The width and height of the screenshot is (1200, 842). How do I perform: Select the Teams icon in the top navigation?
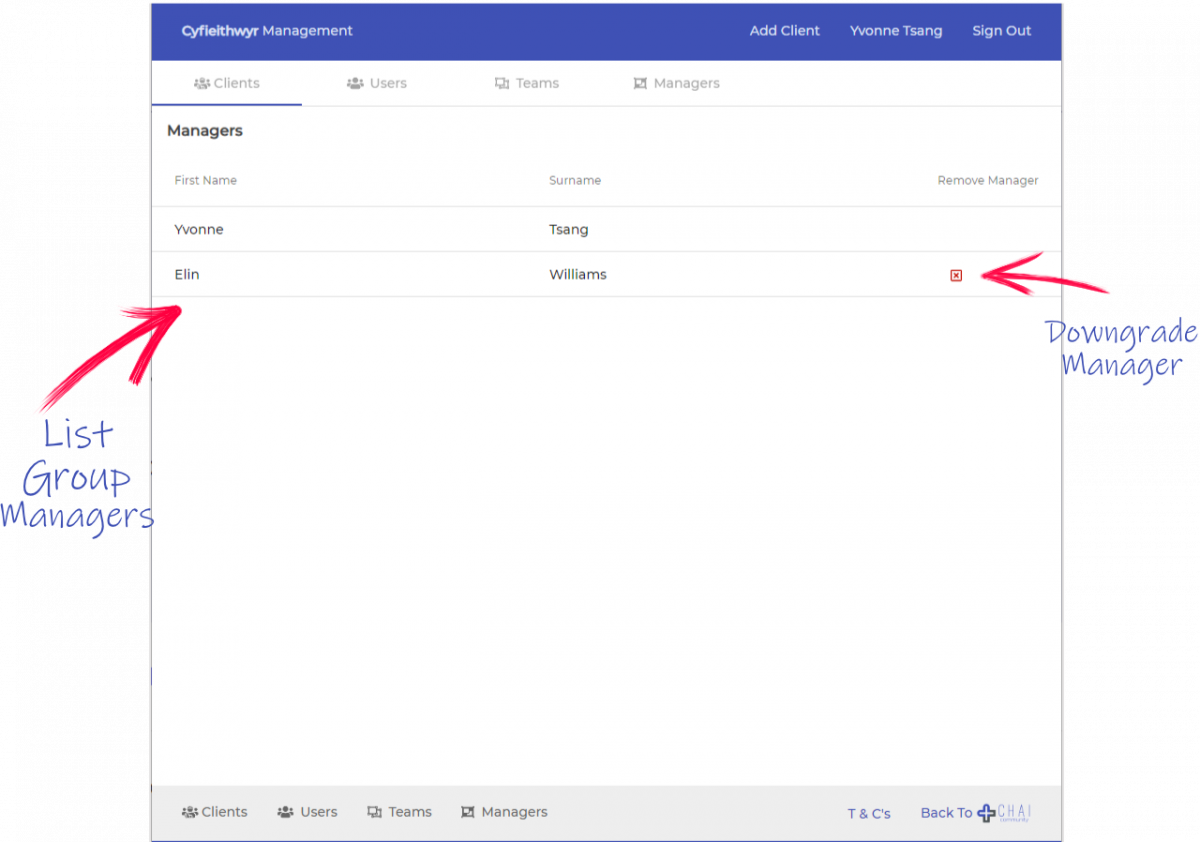(x=501, y=83)
